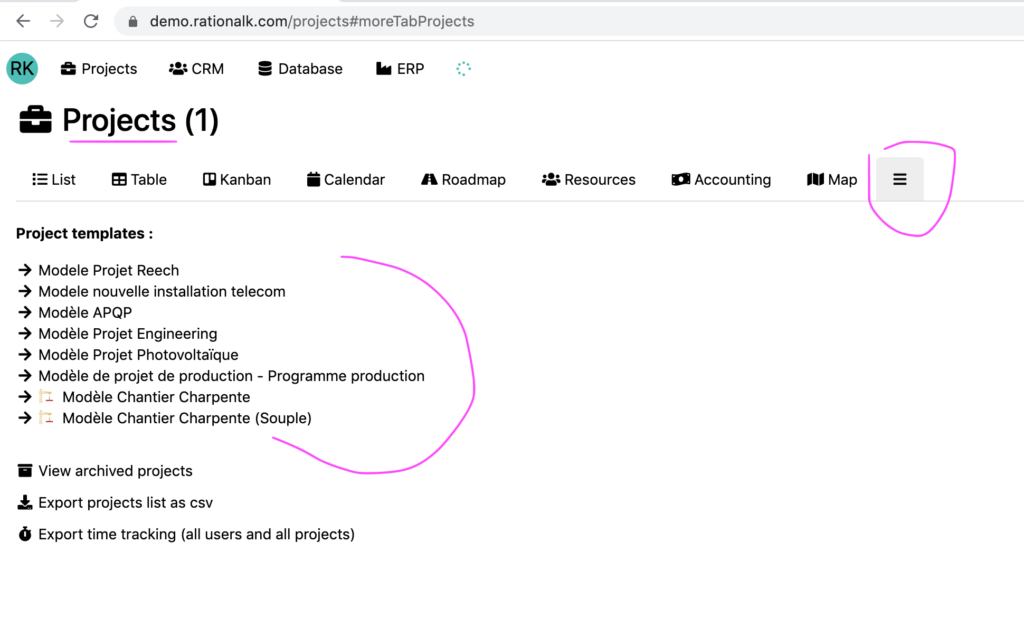
Task: Click the browser forward arrow
Action: pos(57,21)
